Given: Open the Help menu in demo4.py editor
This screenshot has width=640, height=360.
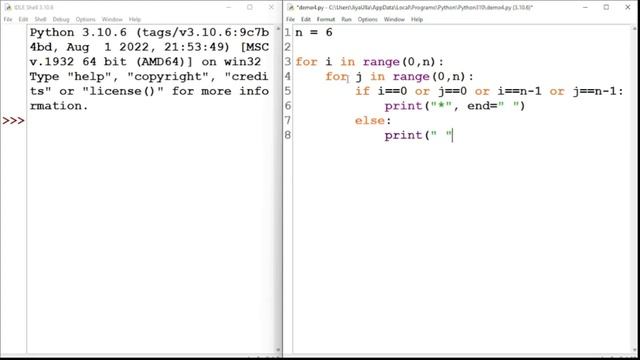Looking at the screenshot, I should [x=417, y=19].
